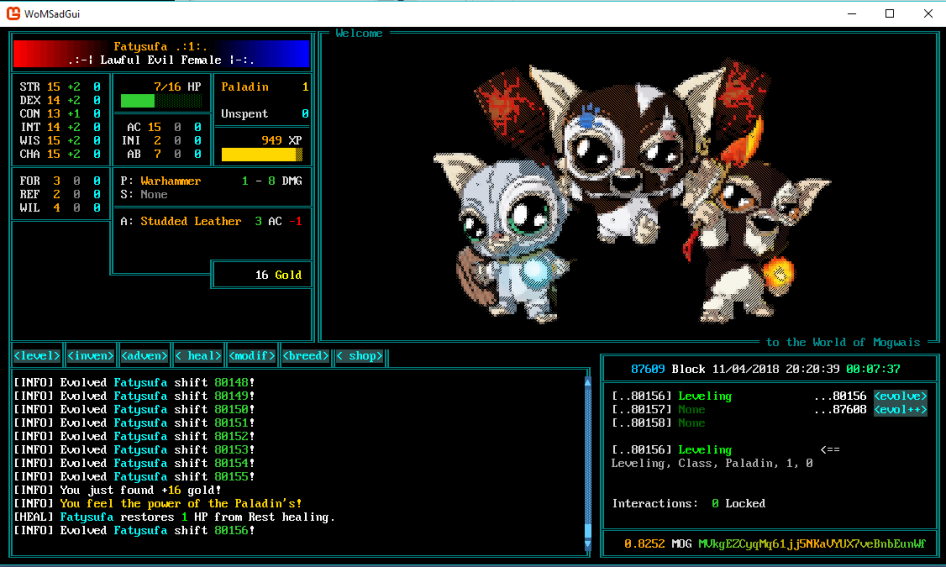The image size is (946, 567).
Task: Open the <modif> button
Action: [x=252, y=356]
